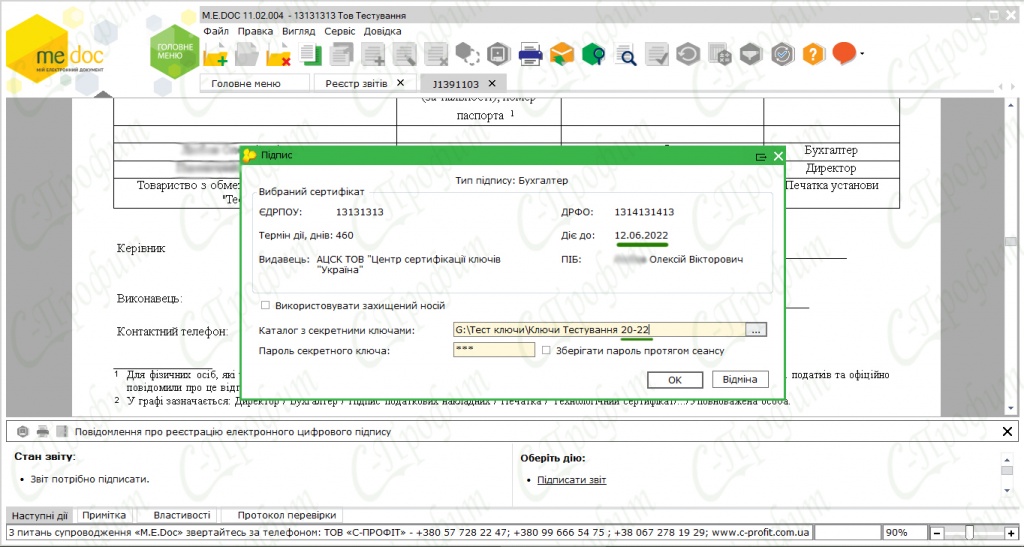The height and width of the screenshot is (547, 1024).
Task: Click the Пароль секретного ключа field
Action: 494,350
